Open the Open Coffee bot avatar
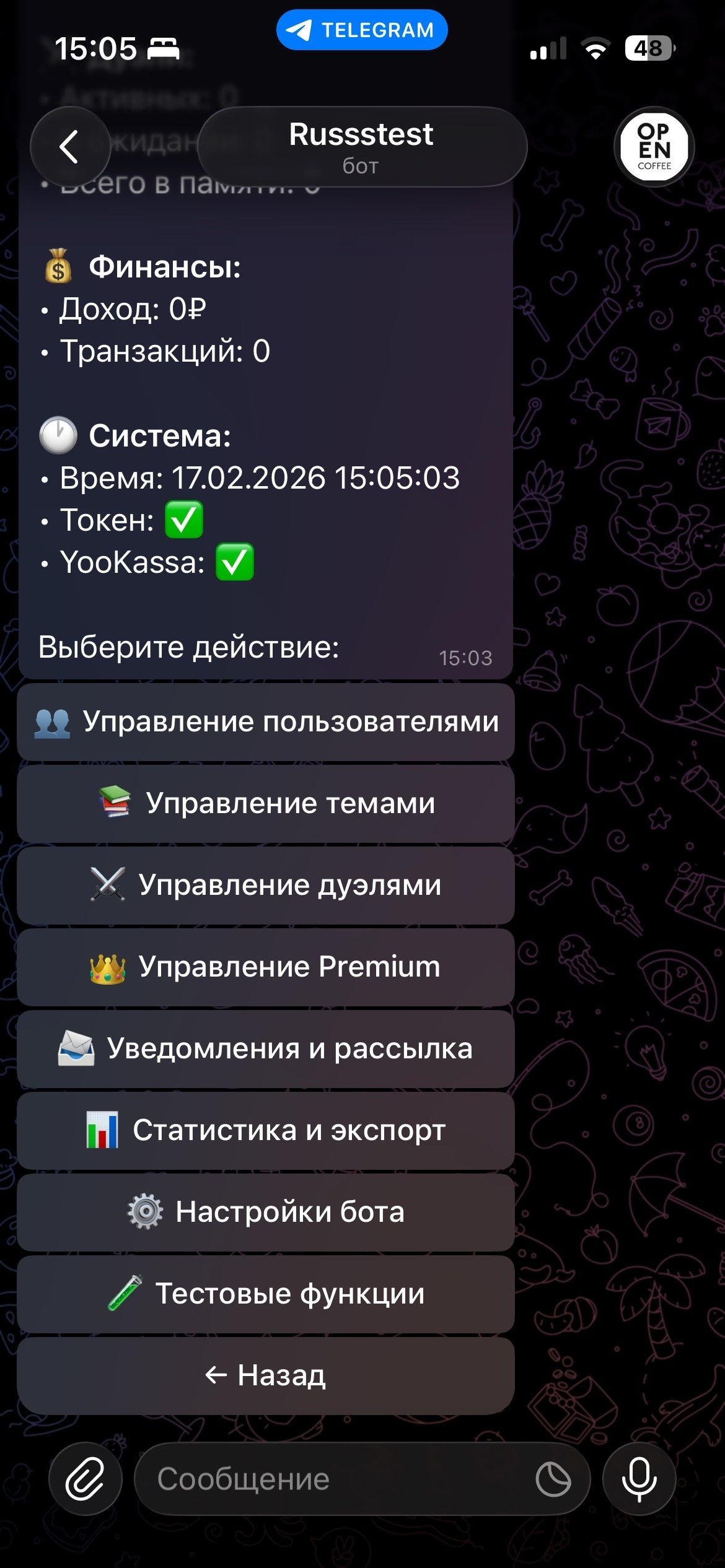This screenshot has width=725, height=1568. tap(654, 147)
